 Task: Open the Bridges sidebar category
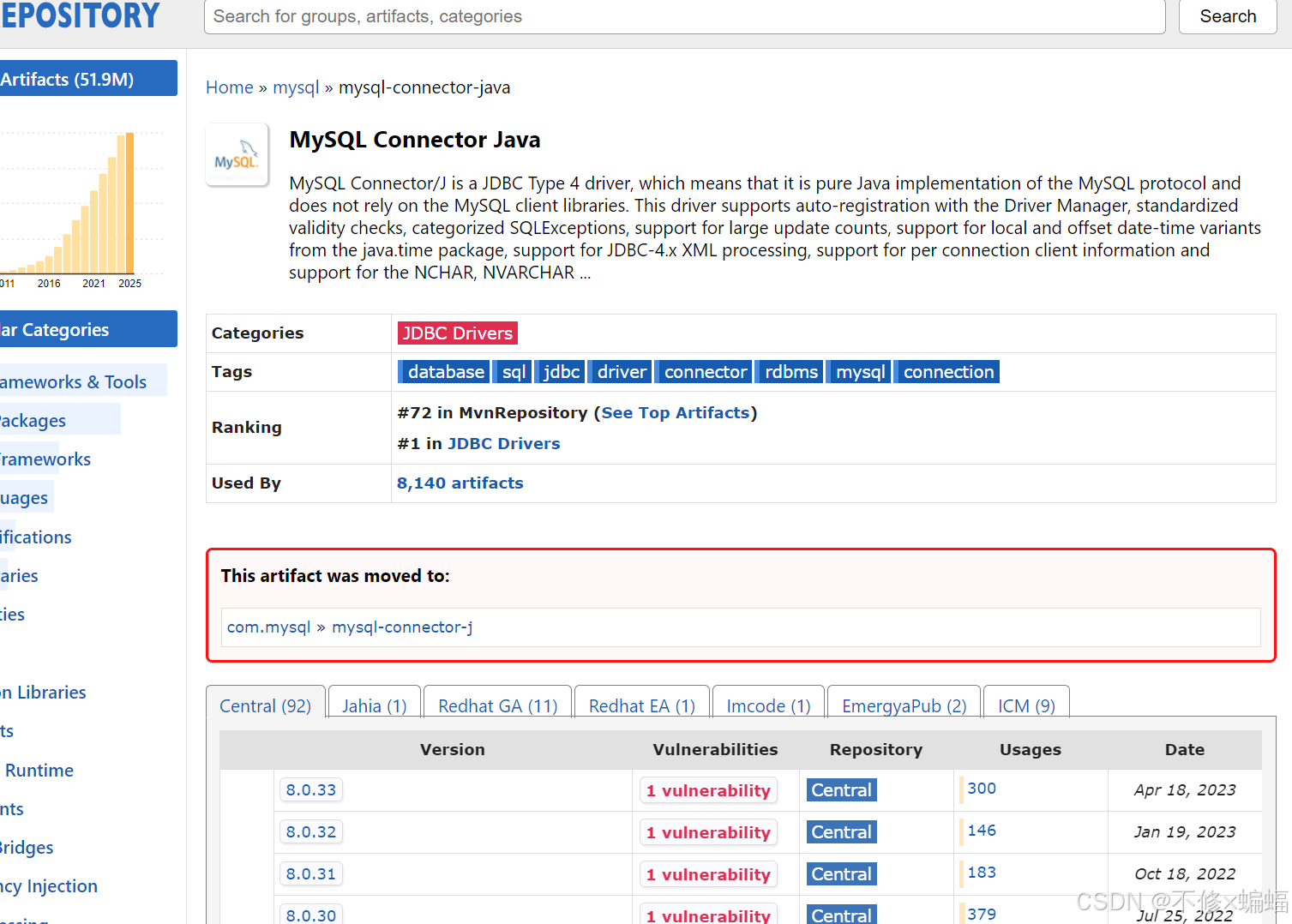click(x=27, y=848)
